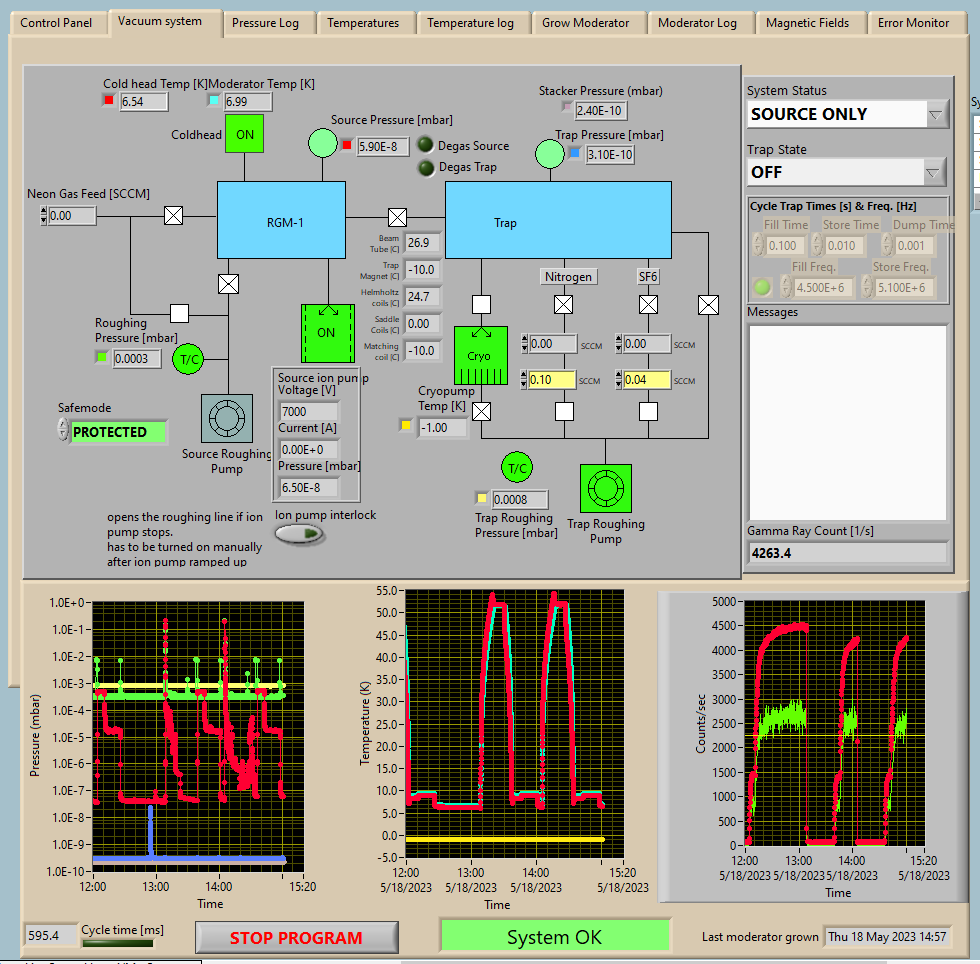Image resolution: width=980 pixels, height=964 pixels.
Task: Switch to the Pressure Log tab
Action: click(265, 23)
